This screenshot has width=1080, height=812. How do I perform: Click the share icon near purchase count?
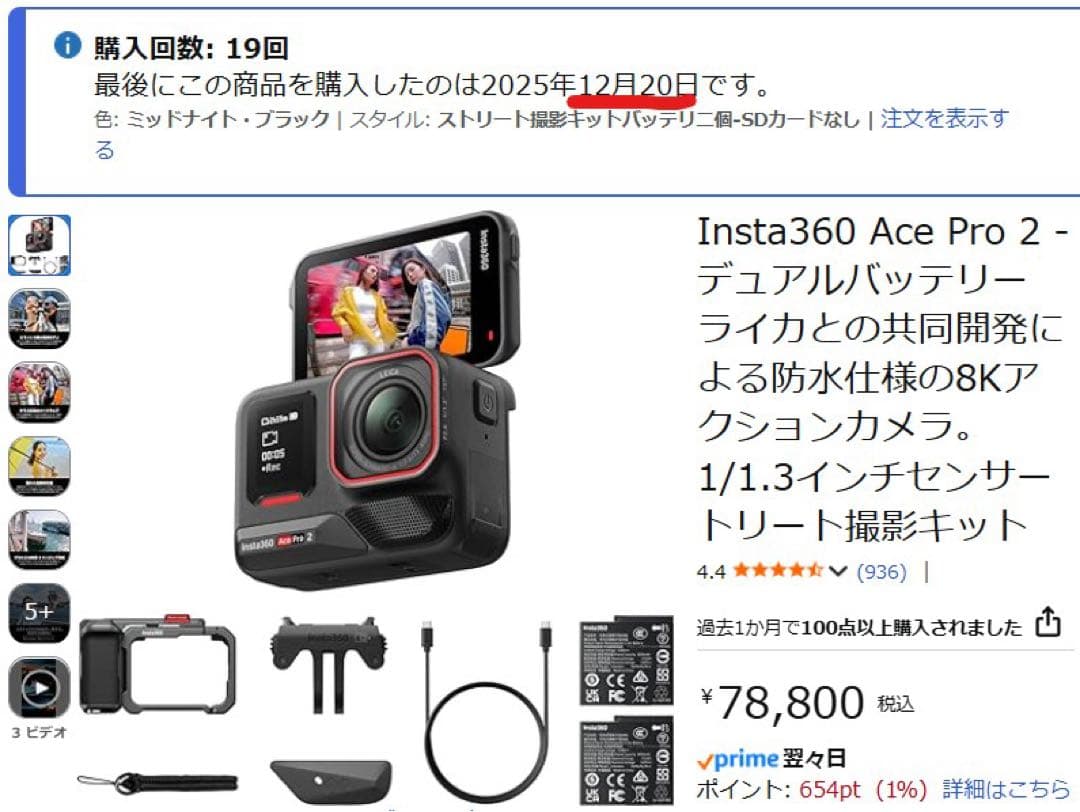click(1048, 622)
